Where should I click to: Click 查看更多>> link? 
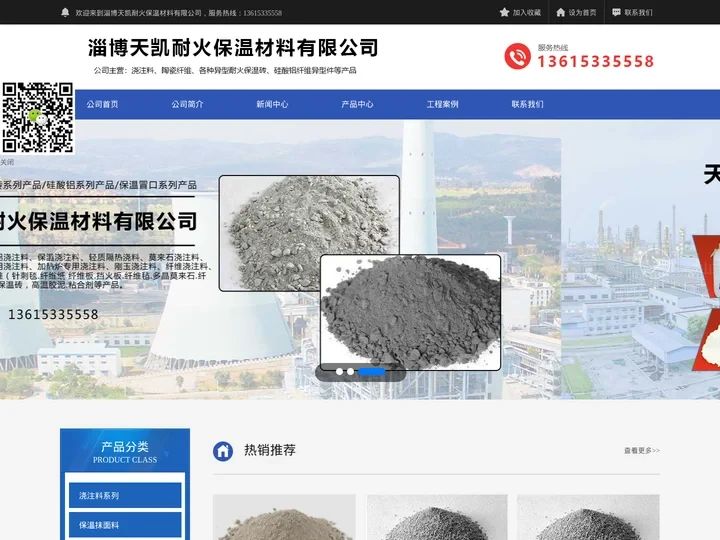point(642,450)
